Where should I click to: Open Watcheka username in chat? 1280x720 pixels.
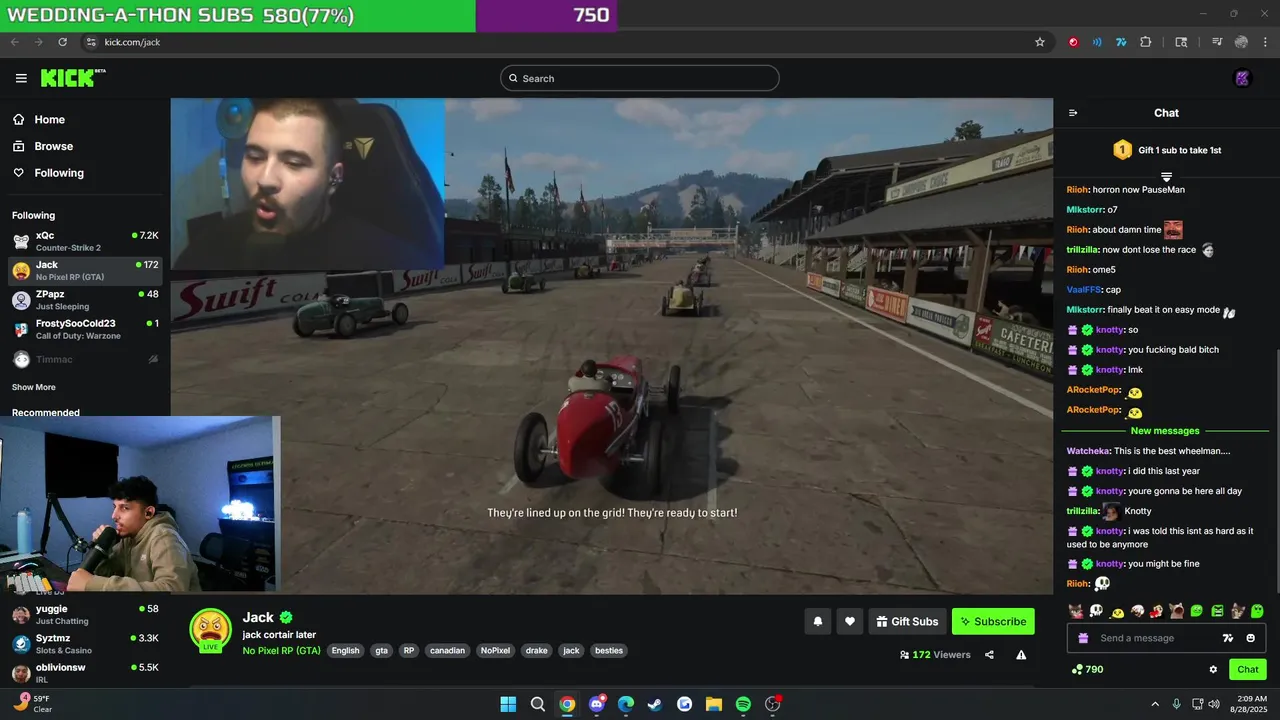[1087, 451]
